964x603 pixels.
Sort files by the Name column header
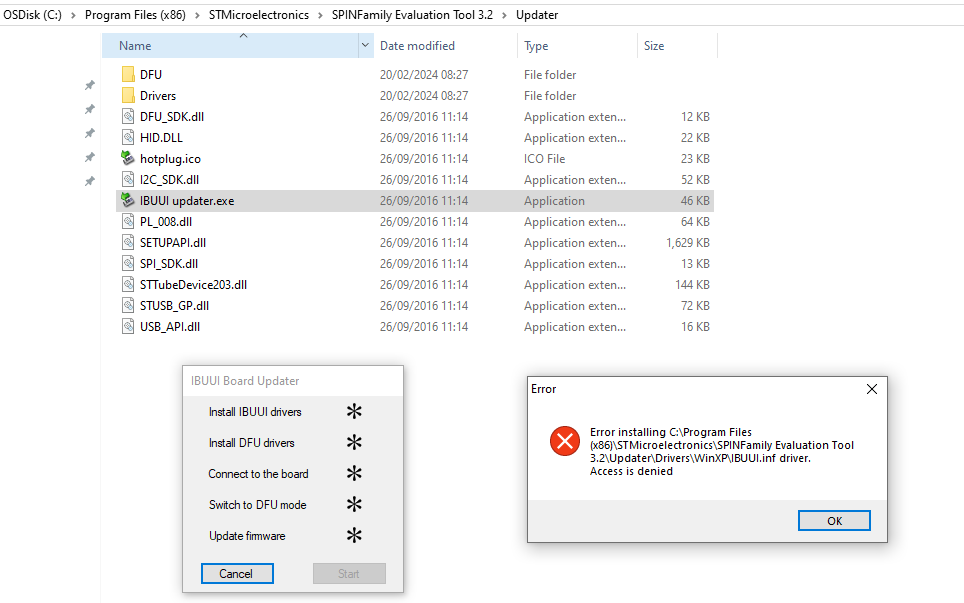tap(230, 45)
